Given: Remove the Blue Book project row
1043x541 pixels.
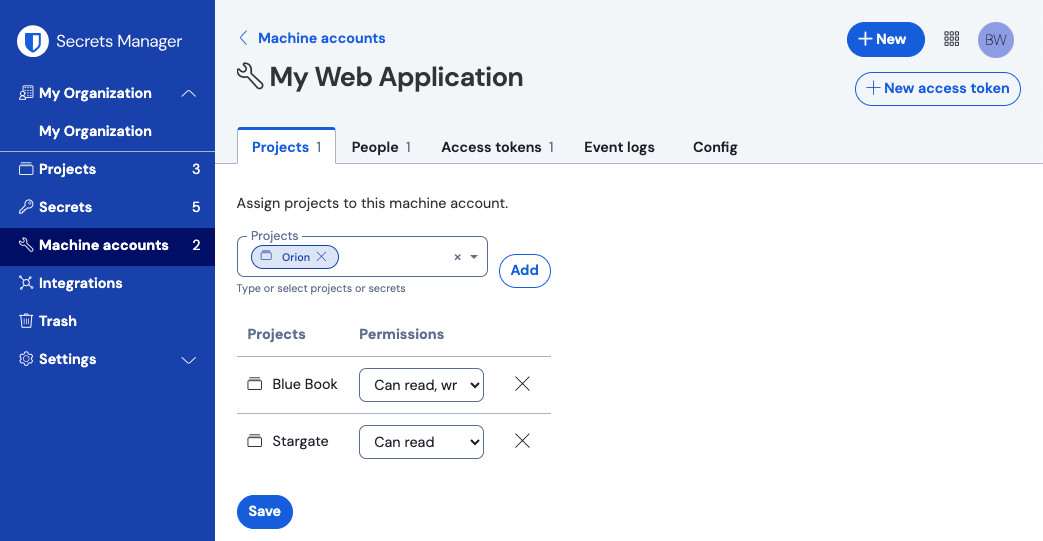Looking at the screenshot, I should (x=522, y=384).
